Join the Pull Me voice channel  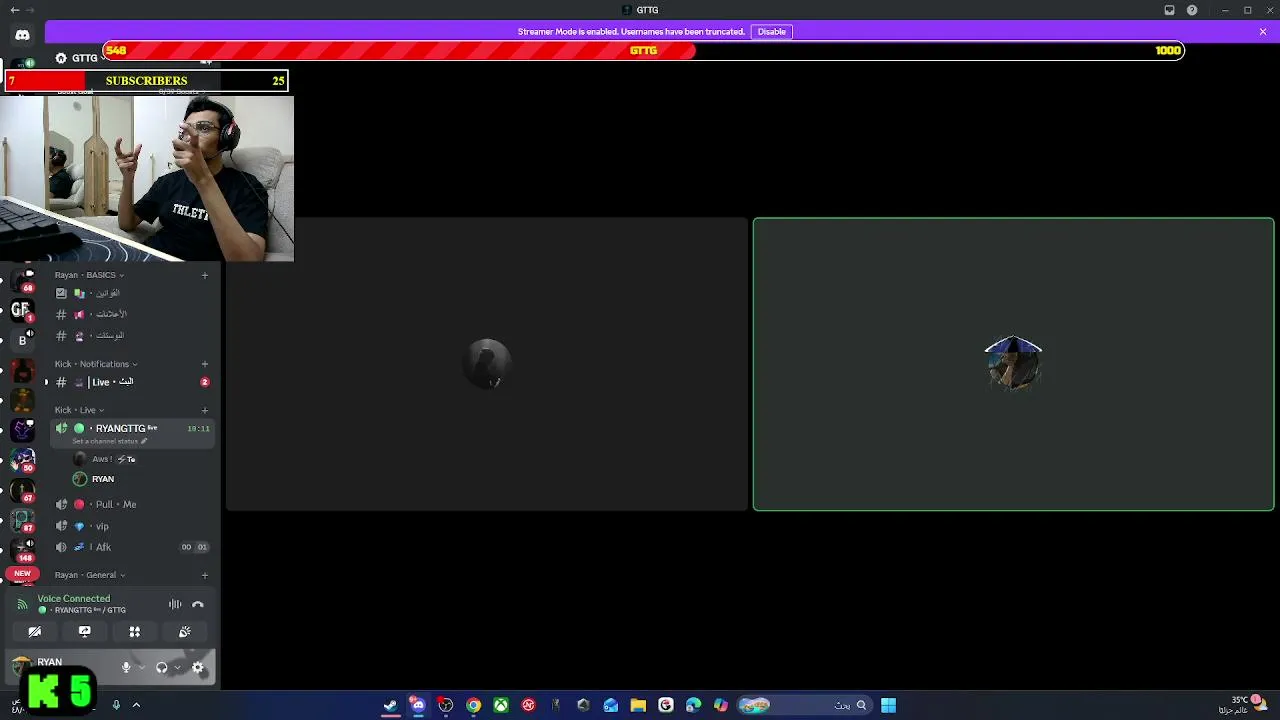tap(133, 504)
